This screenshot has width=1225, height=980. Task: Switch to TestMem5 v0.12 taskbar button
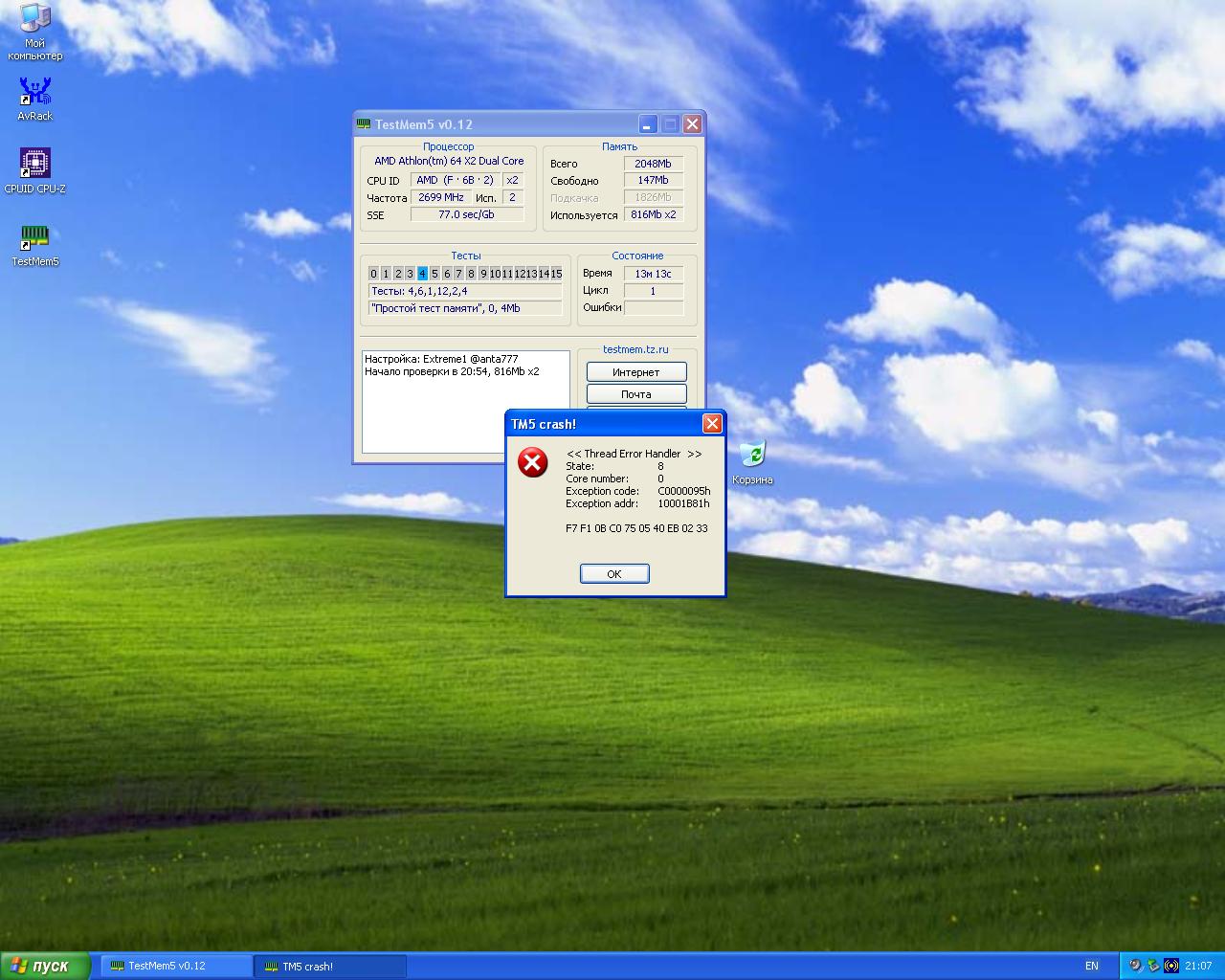pyautogui.click(x=176, y=966)
